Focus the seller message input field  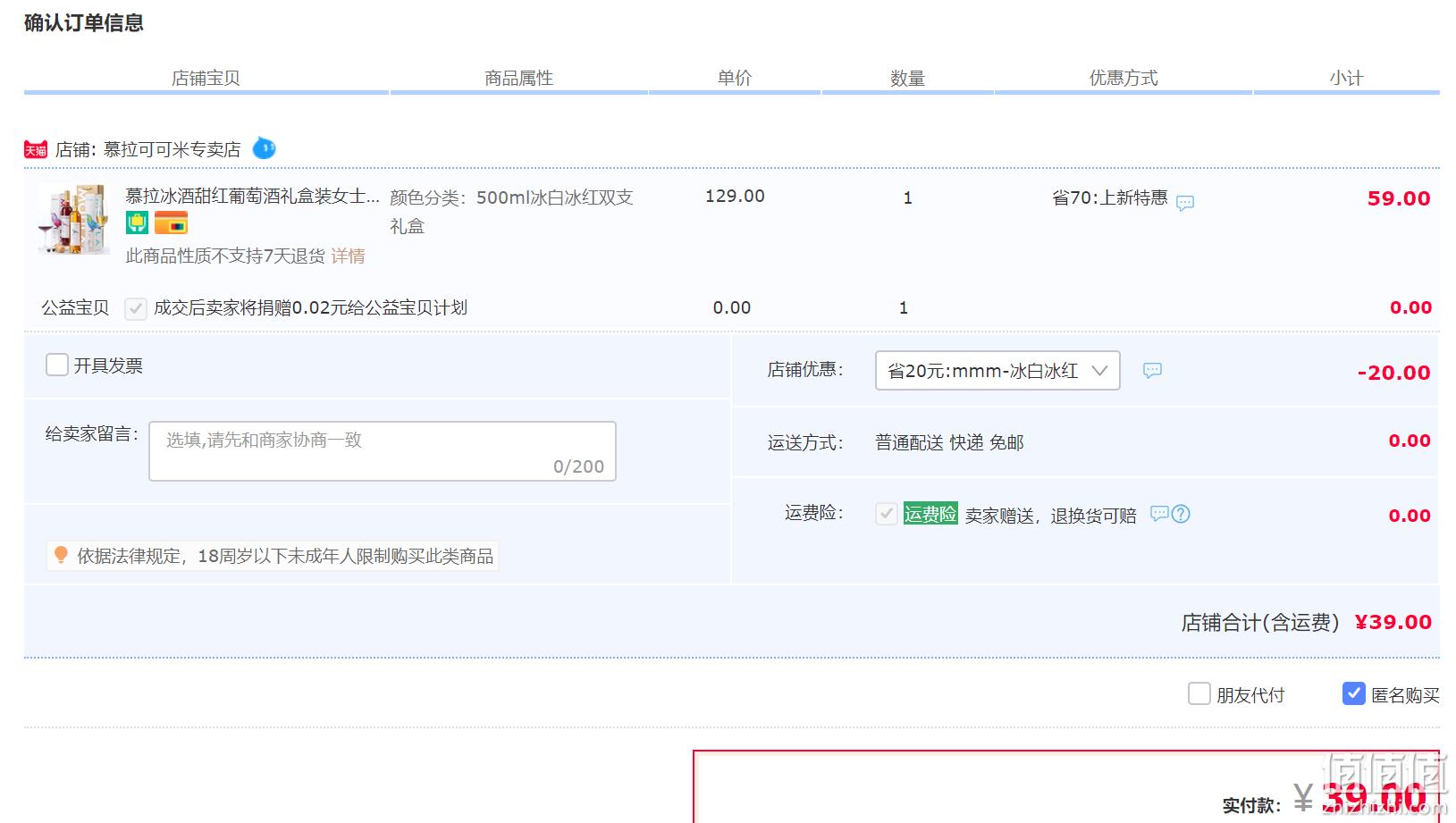tap(383, 451)
